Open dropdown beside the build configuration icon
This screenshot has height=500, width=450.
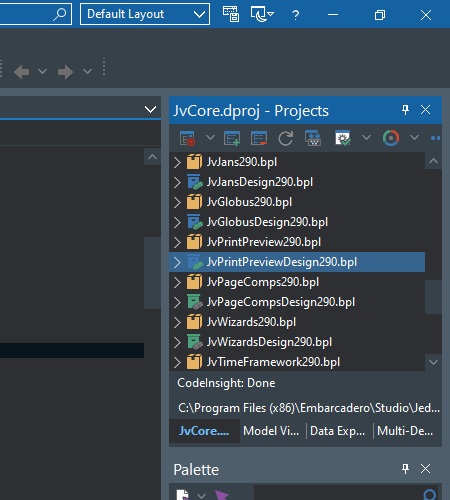click(x=366, y=137)
